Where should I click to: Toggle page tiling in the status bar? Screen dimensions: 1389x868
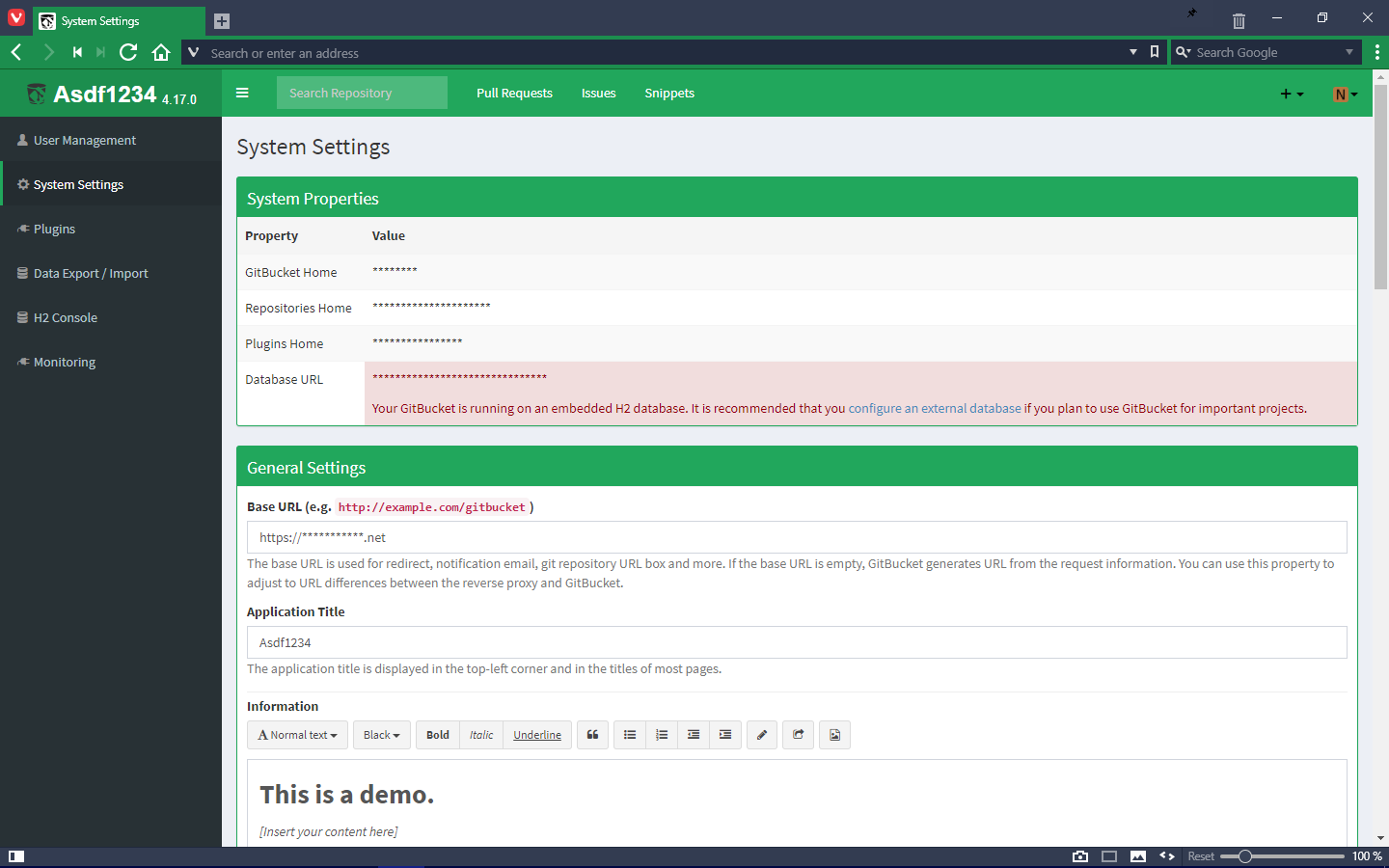pyautogui.click(x=1108, y=855)
